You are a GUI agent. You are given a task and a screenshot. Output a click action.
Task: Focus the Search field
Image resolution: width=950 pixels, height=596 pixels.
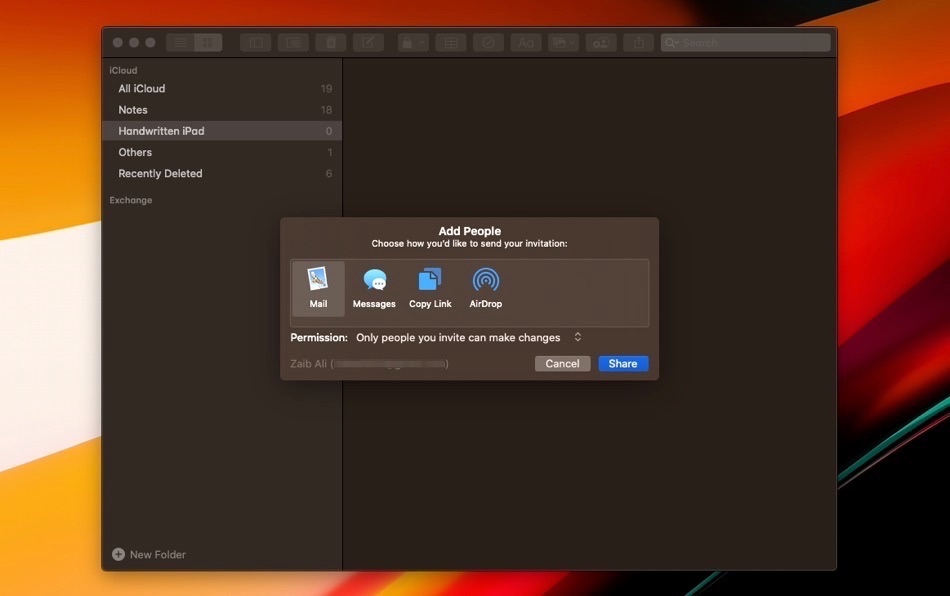pos(745,42)
